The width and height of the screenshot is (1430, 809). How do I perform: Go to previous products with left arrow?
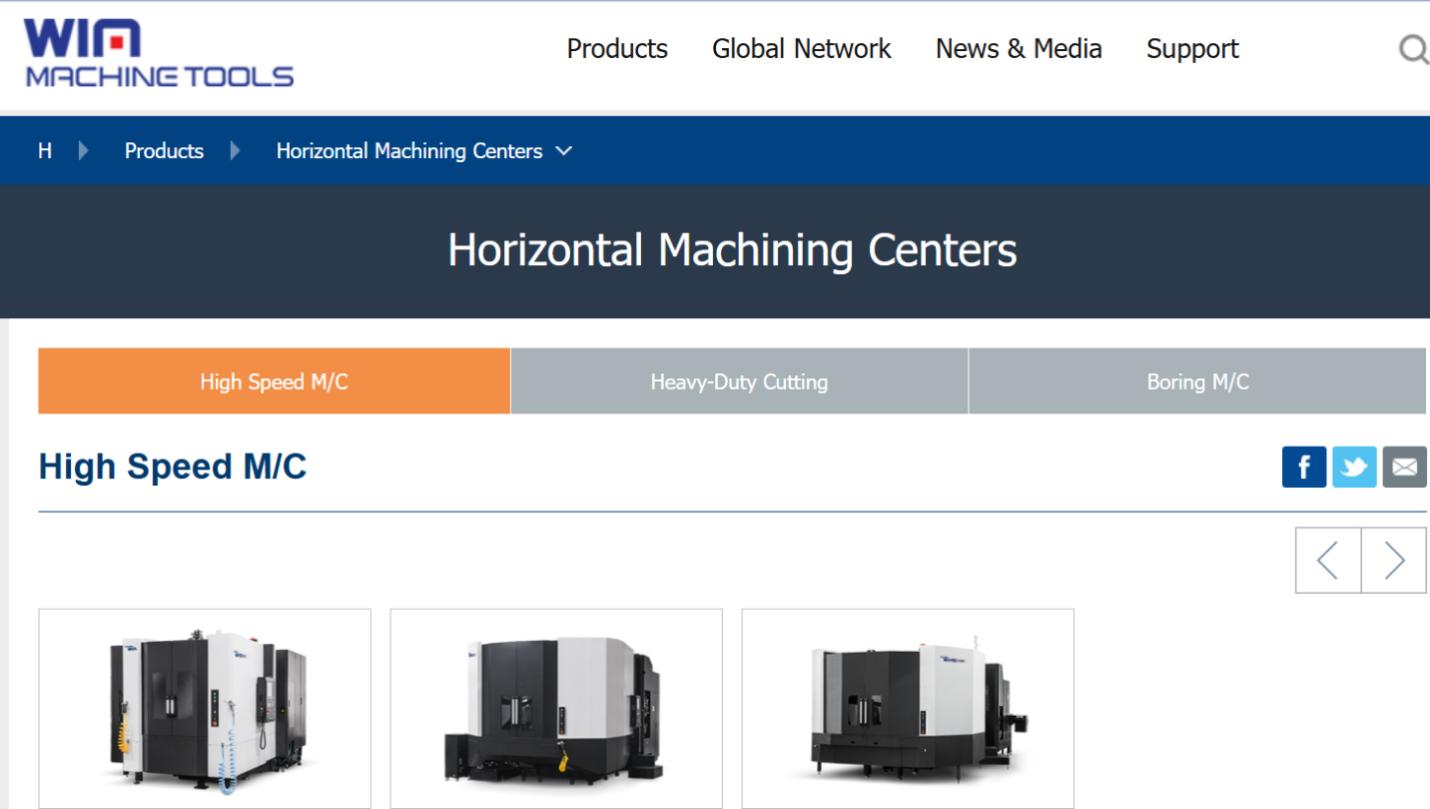tap(1328, 560)
